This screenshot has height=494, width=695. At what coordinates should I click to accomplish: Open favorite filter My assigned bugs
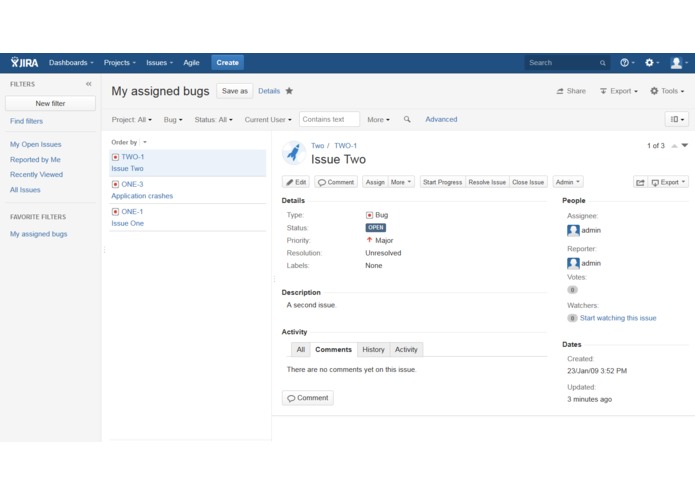pos(39,234)
